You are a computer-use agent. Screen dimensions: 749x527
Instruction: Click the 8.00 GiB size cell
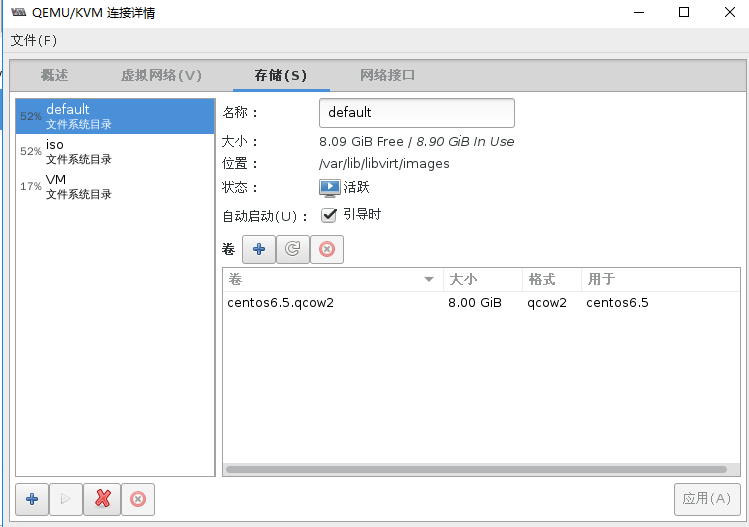click(x=475, y=303)
